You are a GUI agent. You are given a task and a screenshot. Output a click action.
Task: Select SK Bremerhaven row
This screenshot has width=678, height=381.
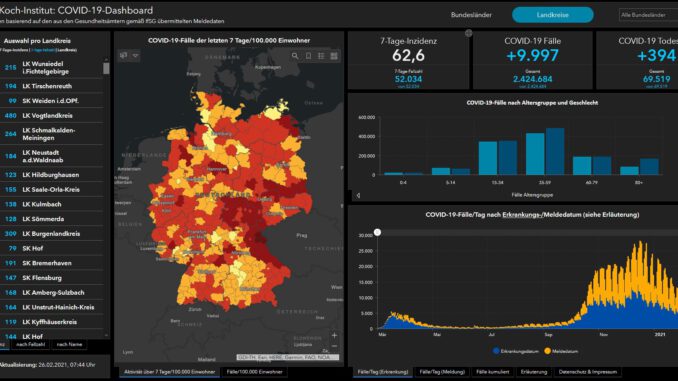pyautogui.click(x=52, y=263)
